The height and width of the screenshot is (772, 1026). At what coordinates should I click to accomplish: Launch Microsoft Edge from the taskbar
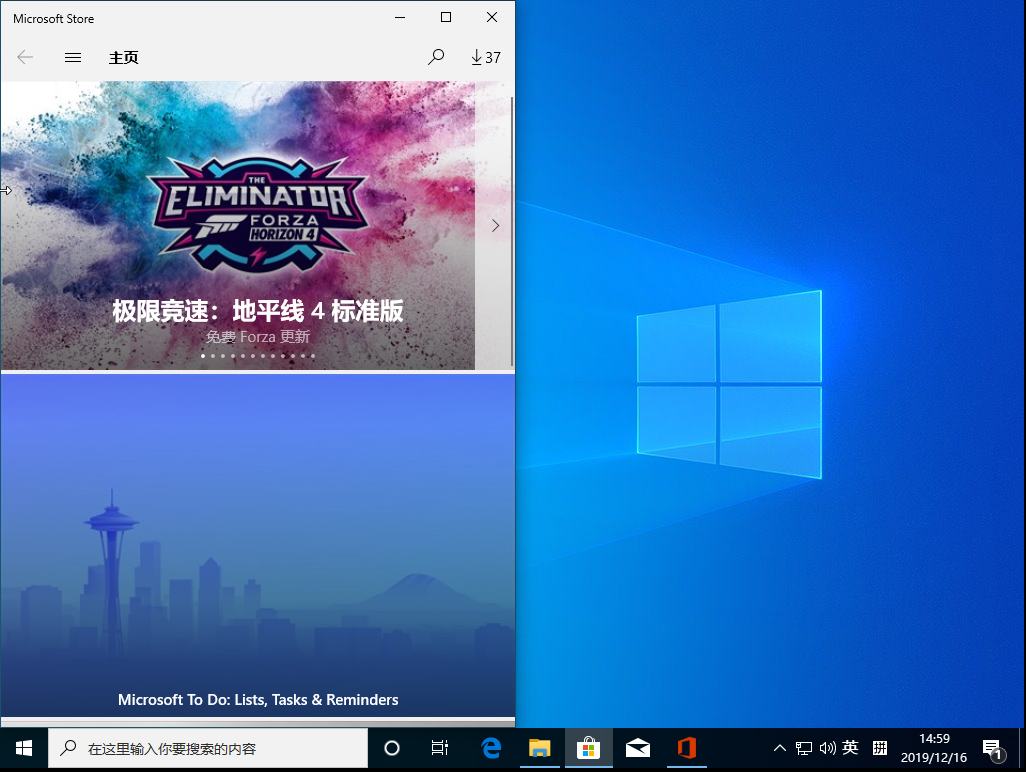pyautogui.click(x=490, y=747)
